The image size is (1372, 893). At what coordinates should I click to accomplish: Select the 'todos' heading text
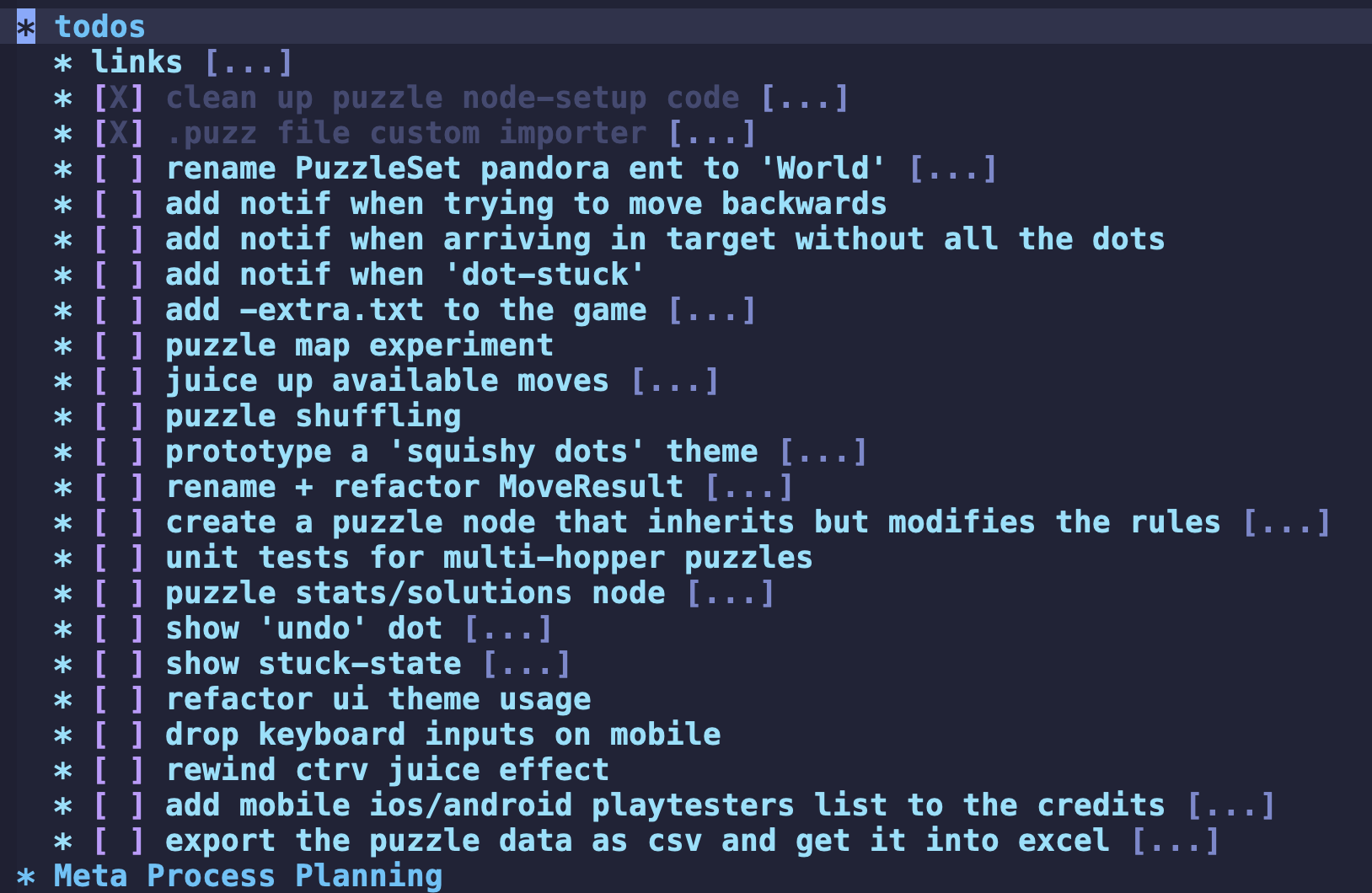(x=100, y=27)
